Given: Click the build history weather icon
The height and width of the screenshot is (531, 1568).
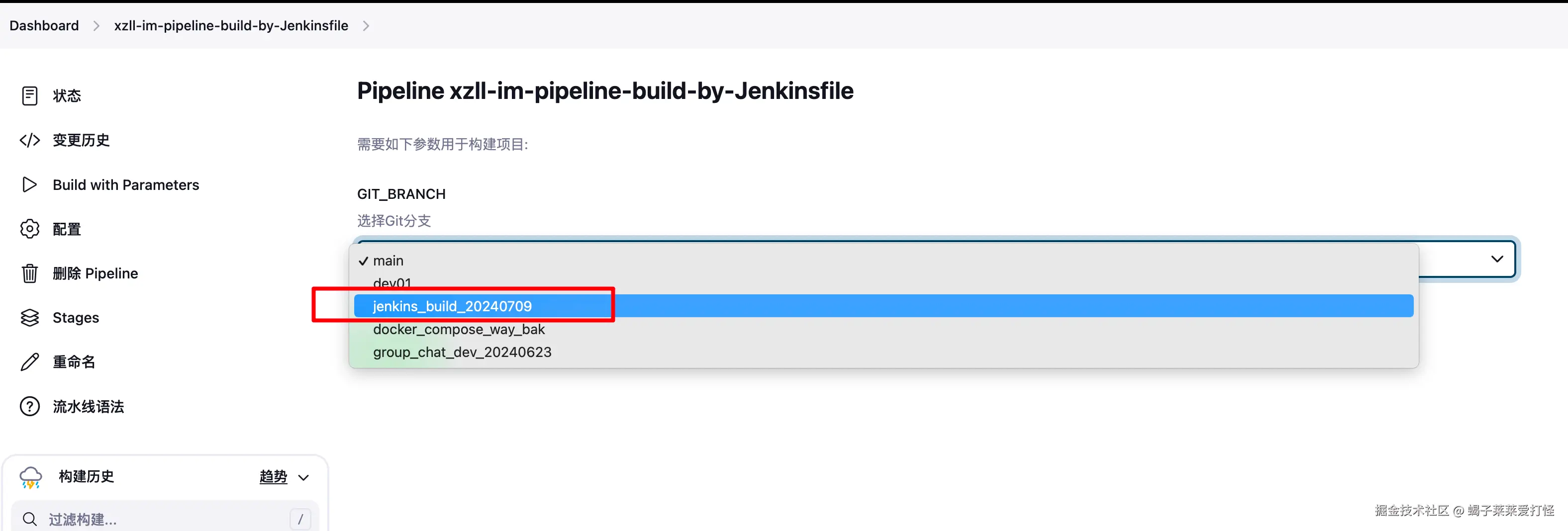Looking at the screenshot, I should (30, 477).
